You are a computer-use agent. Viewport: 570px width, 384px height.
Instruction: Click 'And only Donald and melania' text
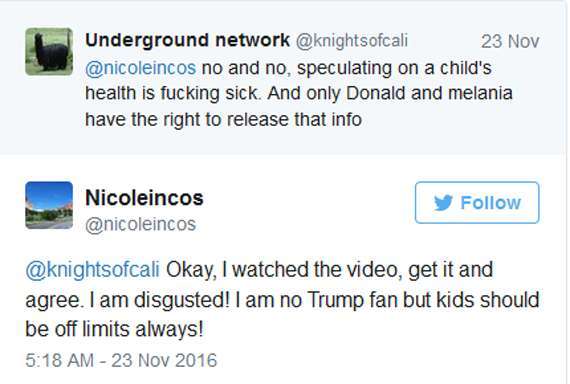pos(390,93)
